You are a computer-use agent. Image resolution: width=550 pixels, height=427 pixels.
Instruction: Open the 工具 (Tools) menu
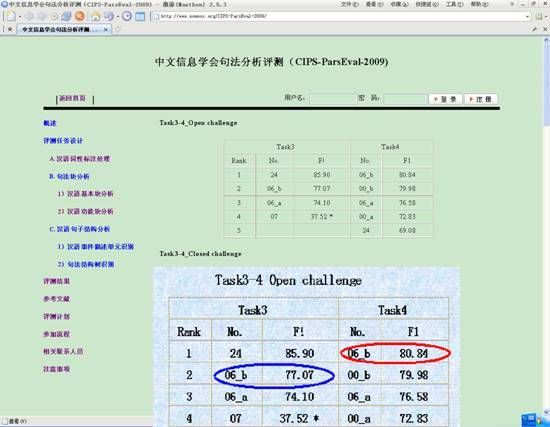coord(454,4)
